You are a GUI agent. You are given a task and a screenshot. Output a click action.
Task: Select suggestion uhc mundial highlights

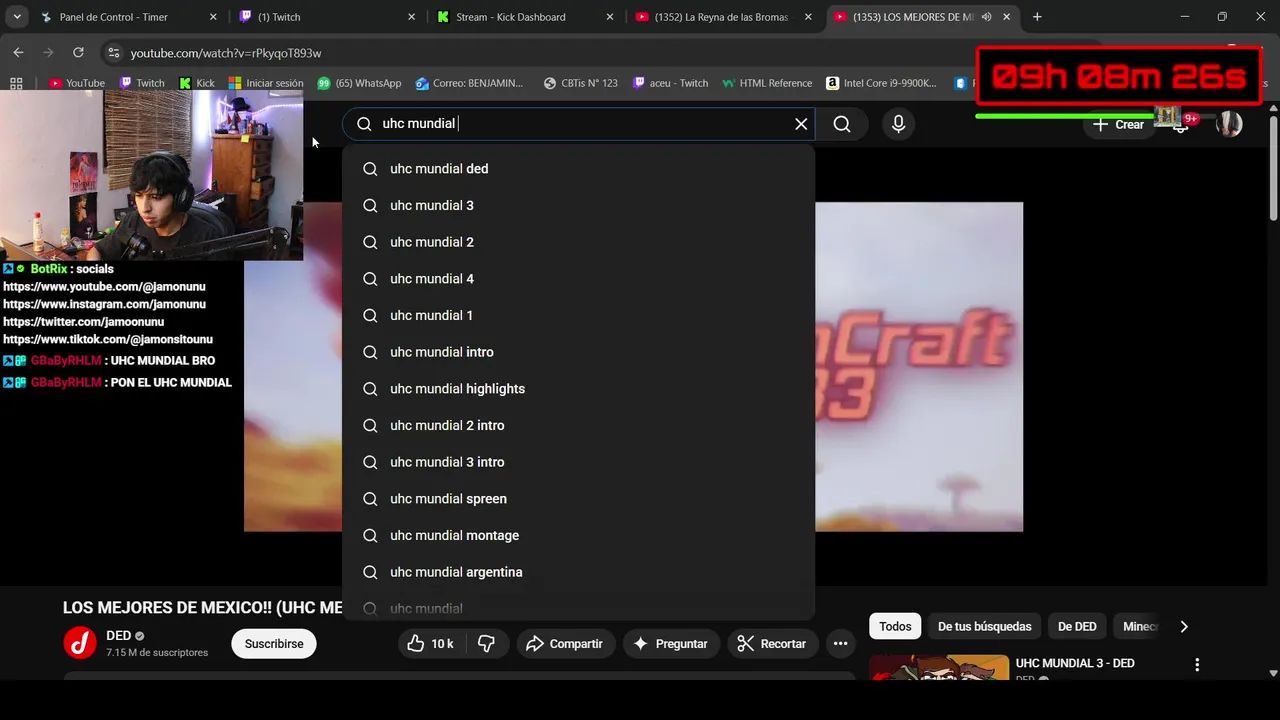(x=578, y=389)
